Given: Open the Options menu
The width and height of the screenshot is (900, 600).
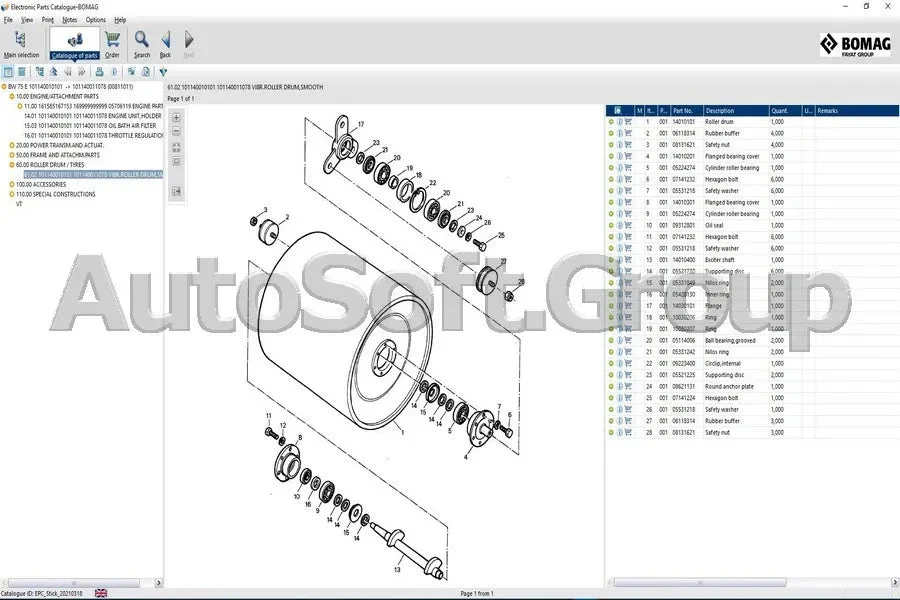Looking at the screenshot, I should (96, 20).
